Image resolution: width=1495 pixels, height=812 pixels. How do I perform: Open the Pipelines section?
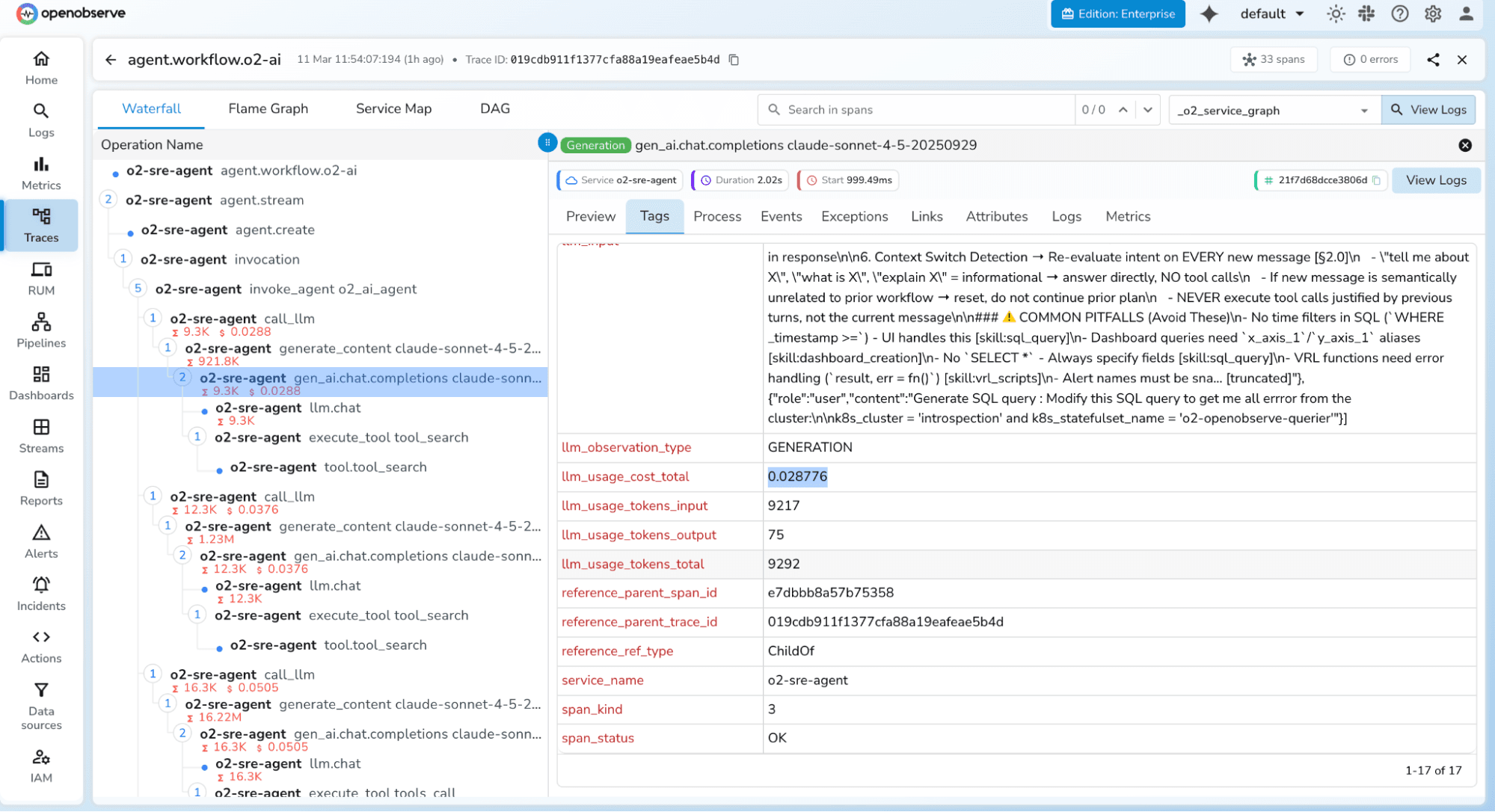41,330
